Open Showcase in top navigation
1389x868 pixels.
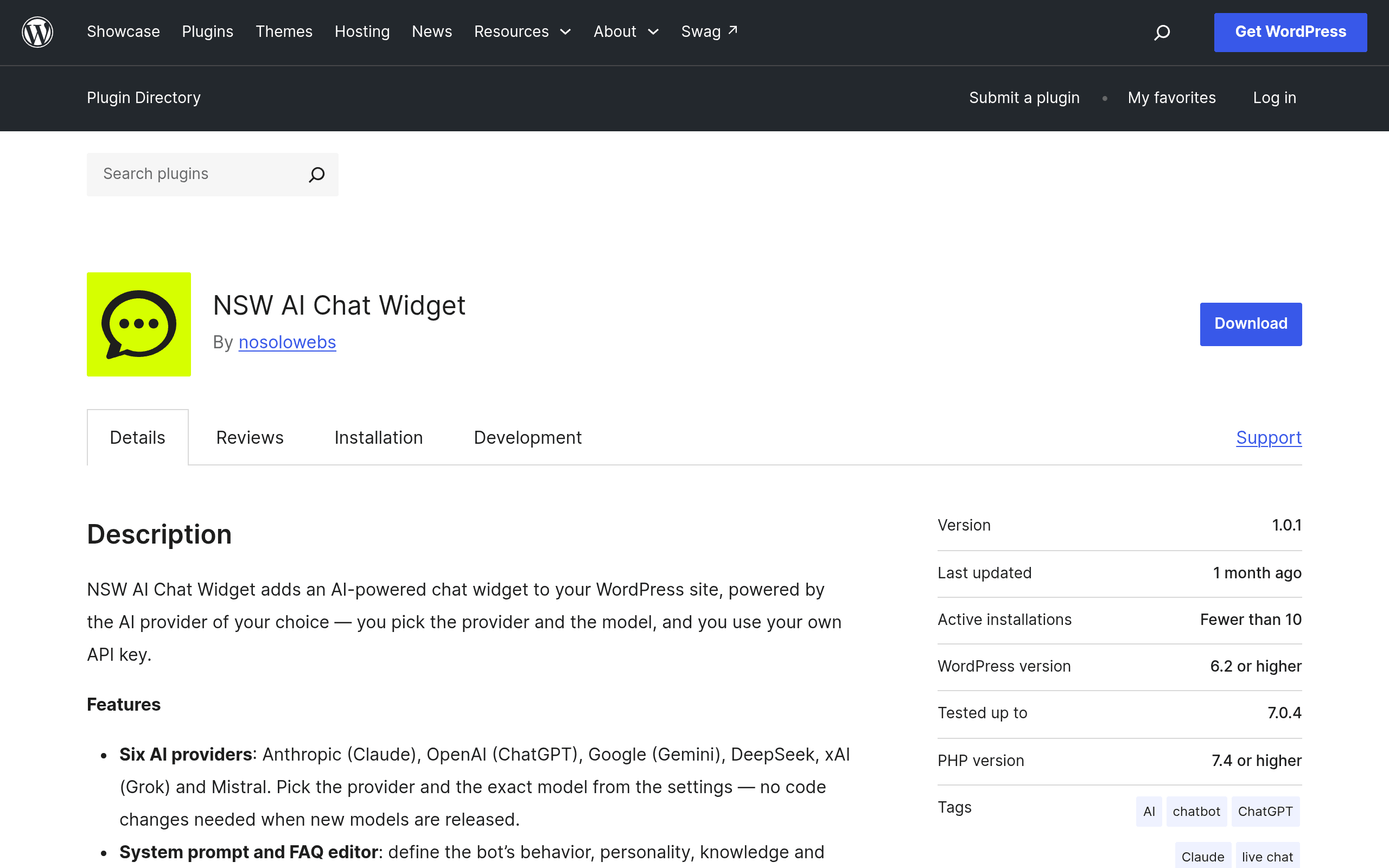[x=123, y=31]
